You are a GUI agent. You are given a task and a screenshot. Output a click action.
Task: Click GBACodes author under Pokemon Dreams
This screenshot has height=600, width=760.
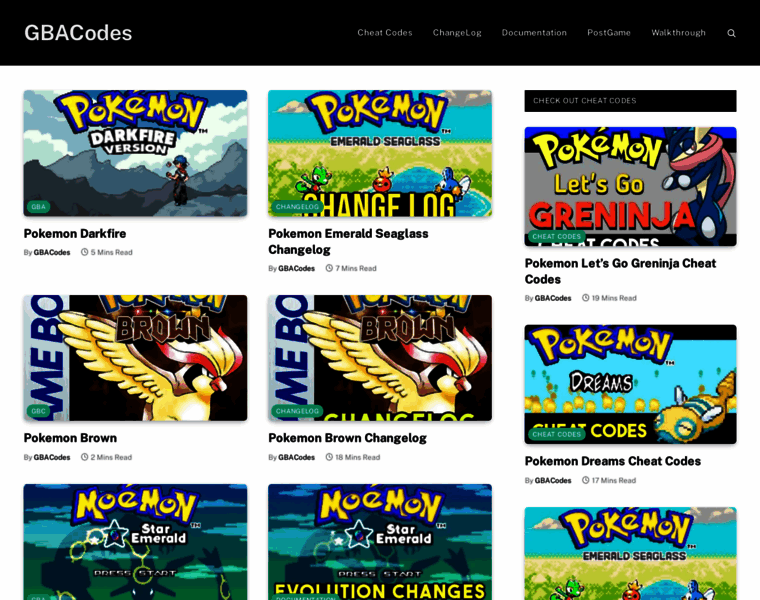553,481
